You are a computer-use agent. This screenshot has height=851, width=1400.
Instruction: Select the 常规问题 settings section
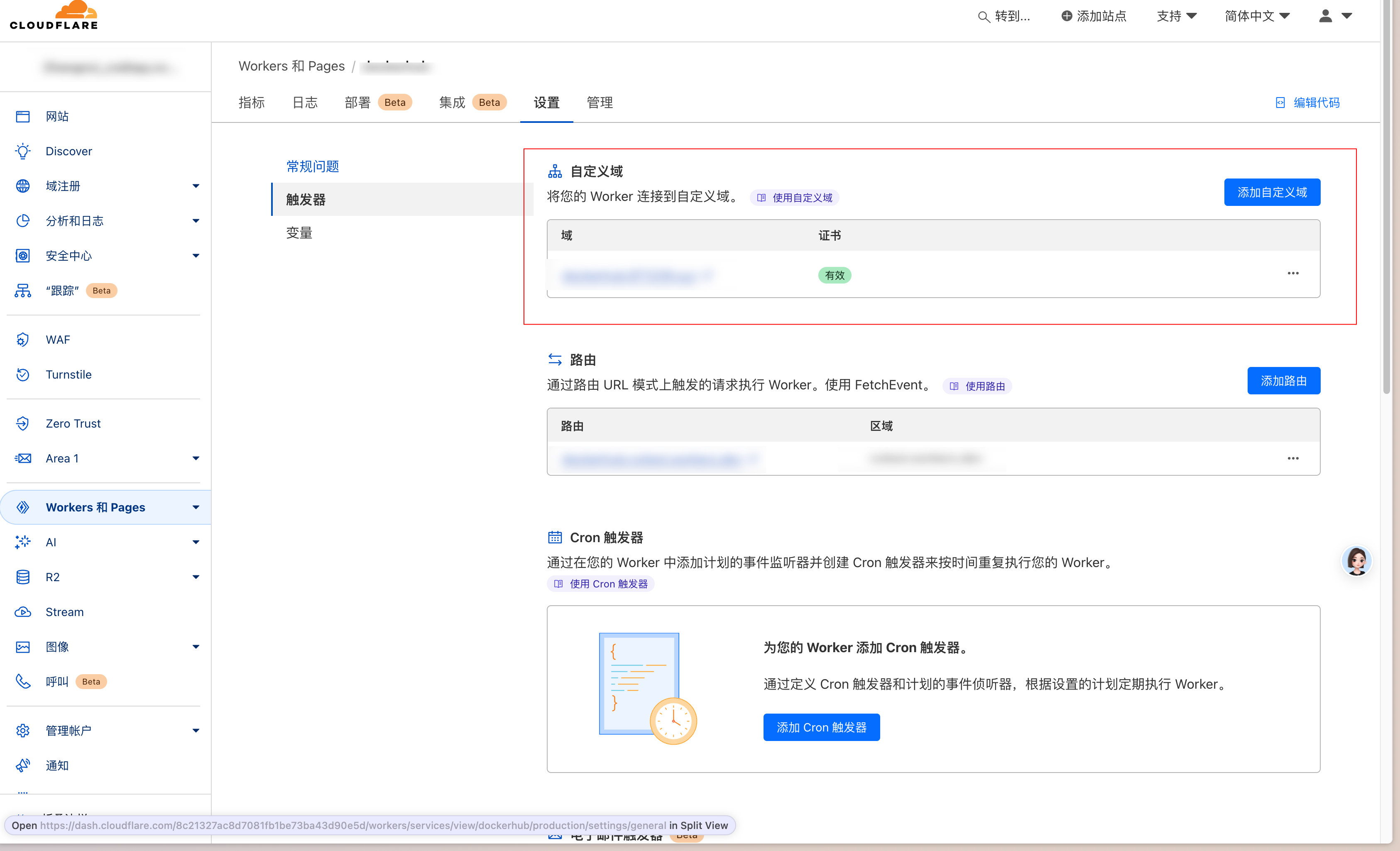[x=313, y=166]
